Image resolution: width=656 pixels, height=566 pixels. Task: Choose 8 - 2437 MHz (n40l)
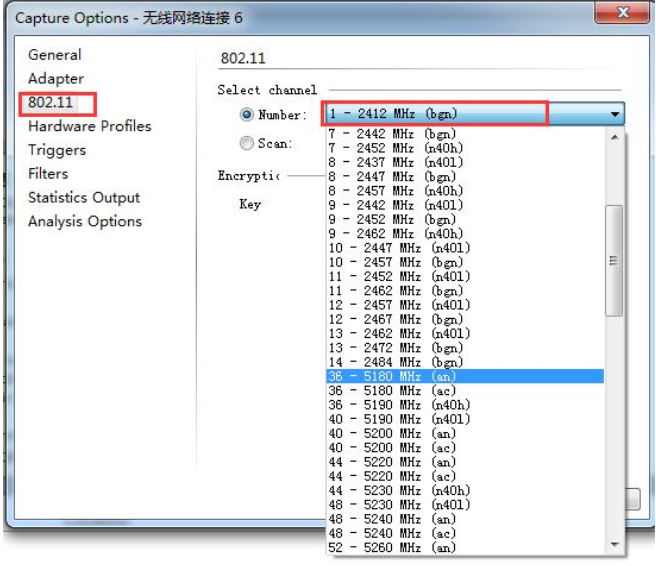[x=465, y=162]
